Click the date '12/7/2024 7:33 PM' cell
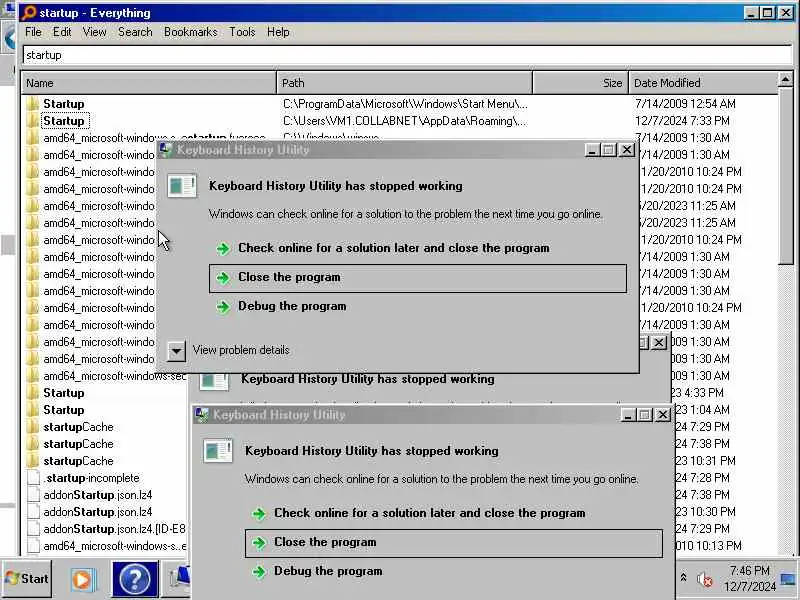This screenshot has width=800, height=600. point(682,121)
